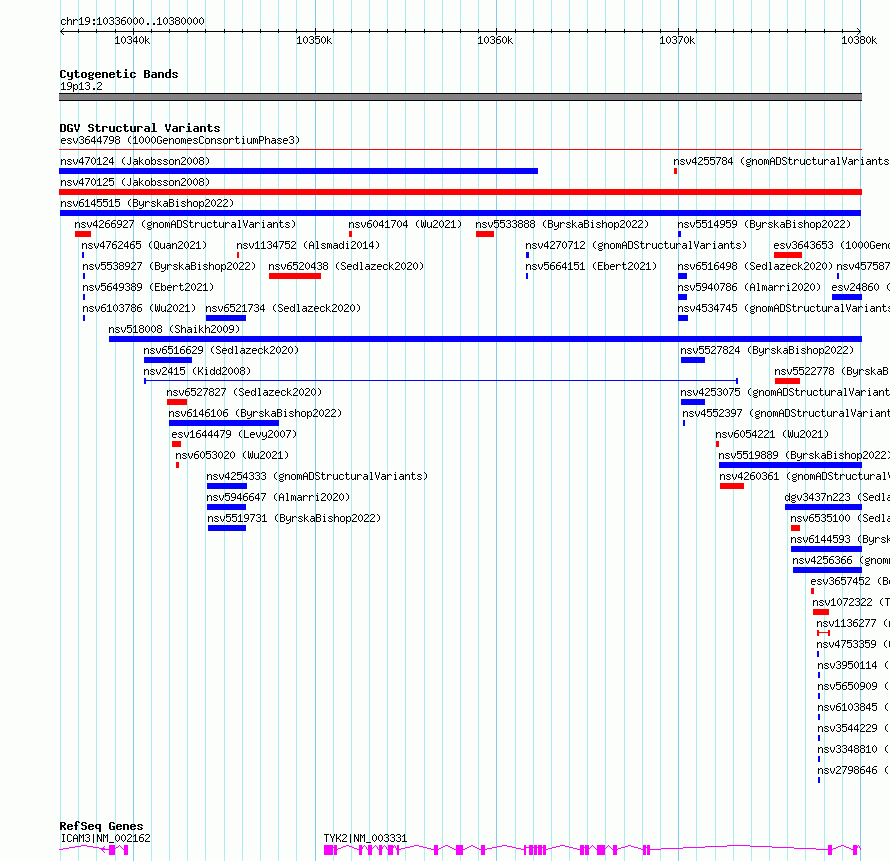Click the nsv2415 (Kidd2008) variant label

pyautogui.click(x=197, y=371)
